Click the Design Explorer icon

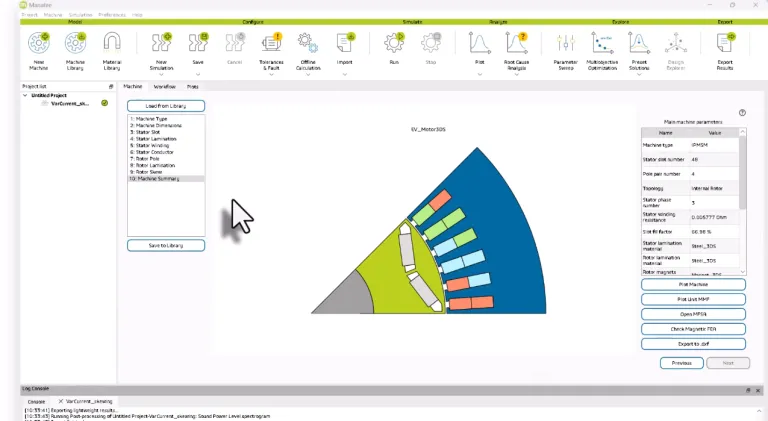676,43
